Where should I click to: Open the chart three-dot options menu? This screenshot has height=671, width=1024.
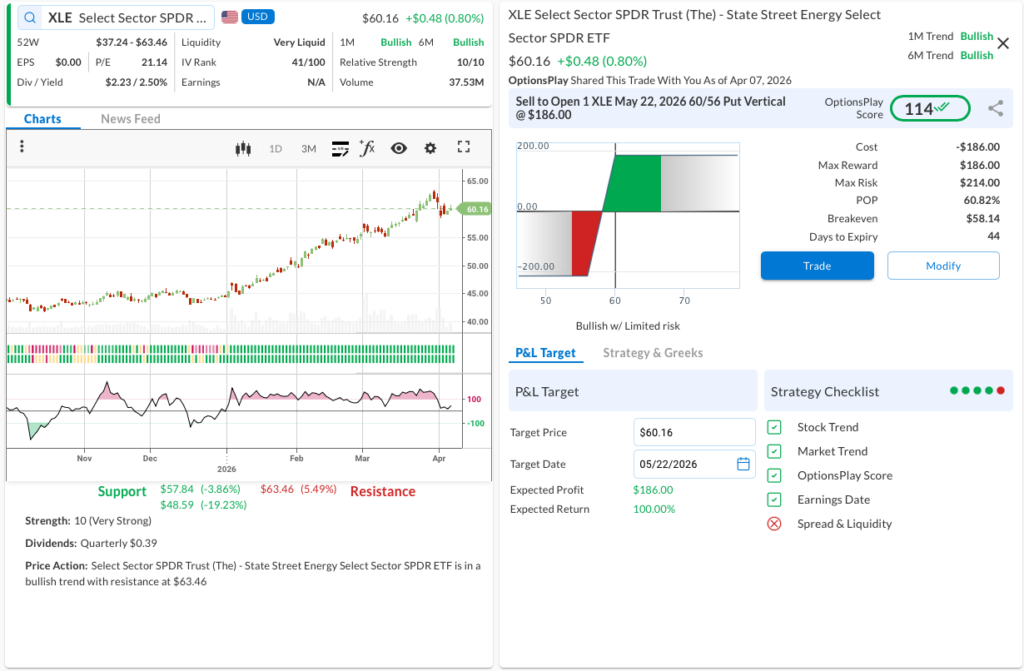click(x=22, y=147)
